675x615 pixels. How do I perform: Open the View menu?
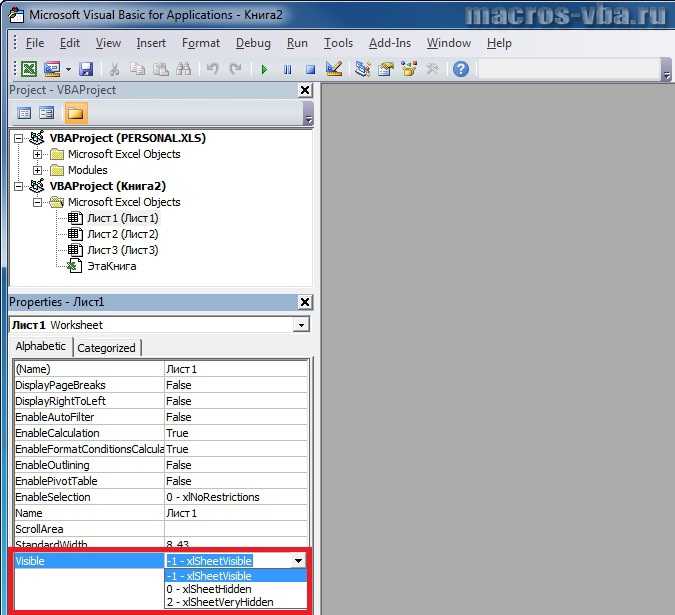(x=108, y=43)
